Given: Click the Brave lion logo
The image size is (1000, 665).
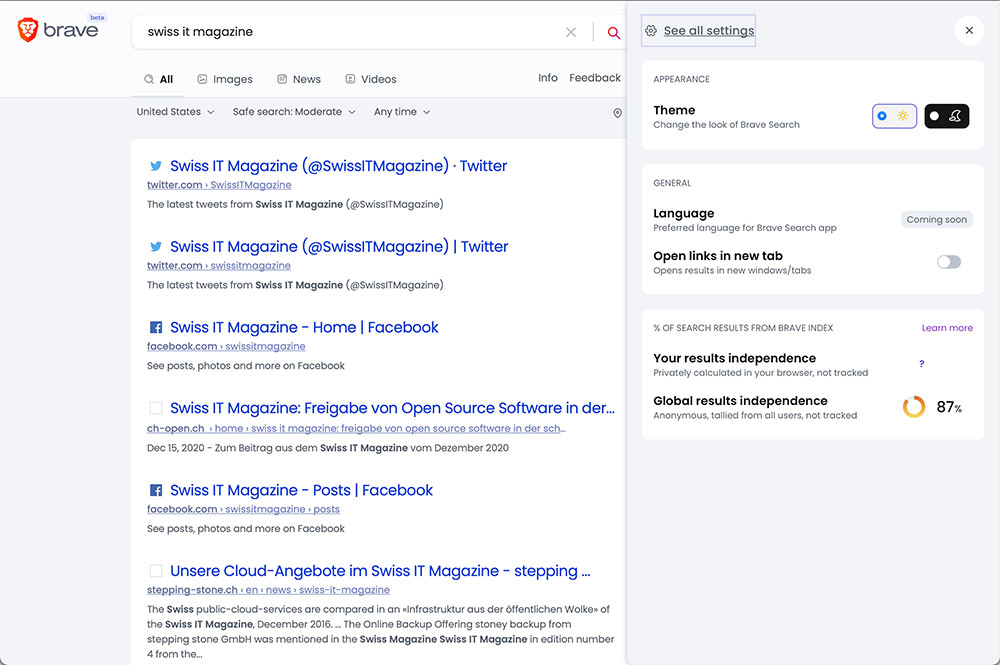Looking at the screenshot, I should click(28, 30).
